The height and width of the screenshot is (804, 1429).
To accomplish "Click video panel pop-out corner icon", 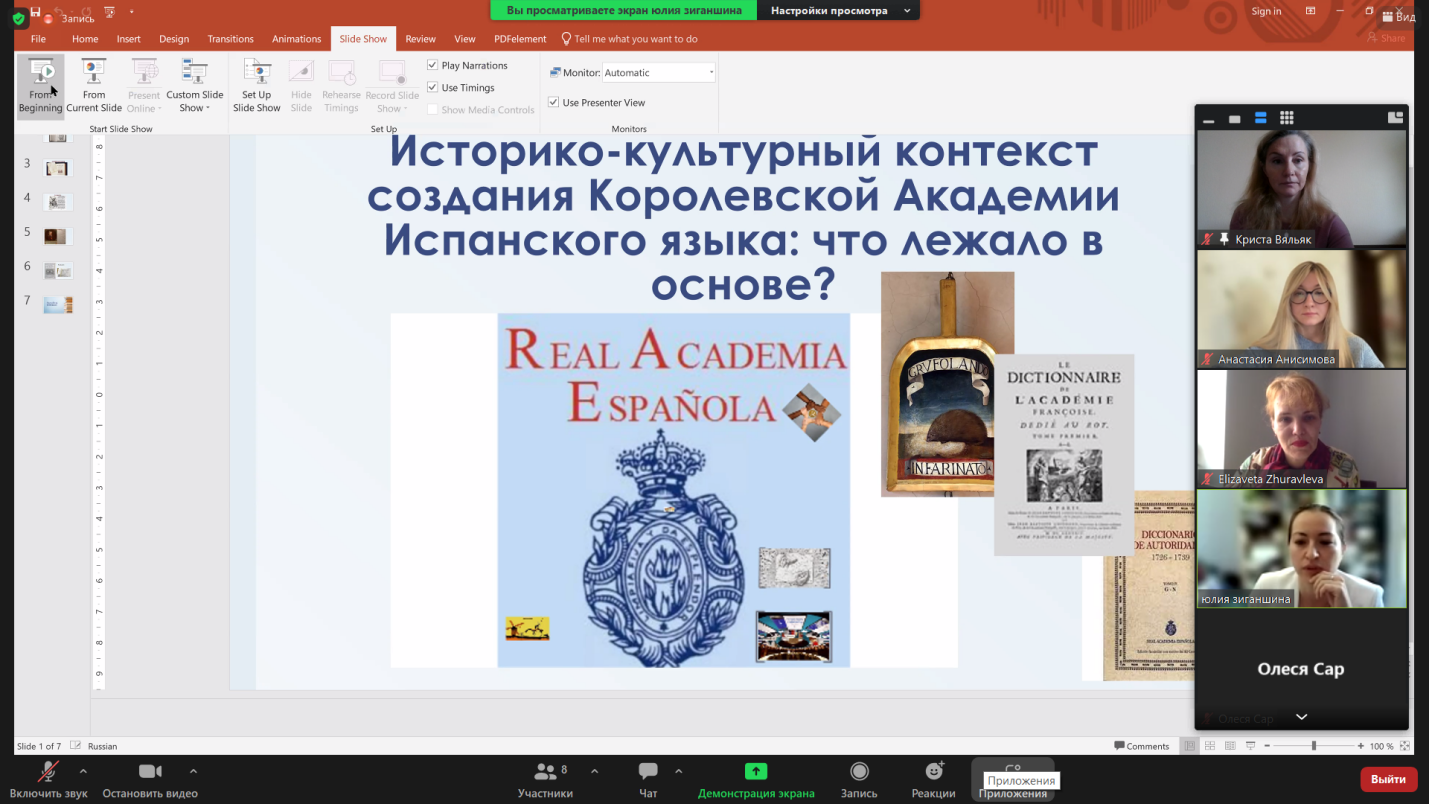I will 1395,118.
